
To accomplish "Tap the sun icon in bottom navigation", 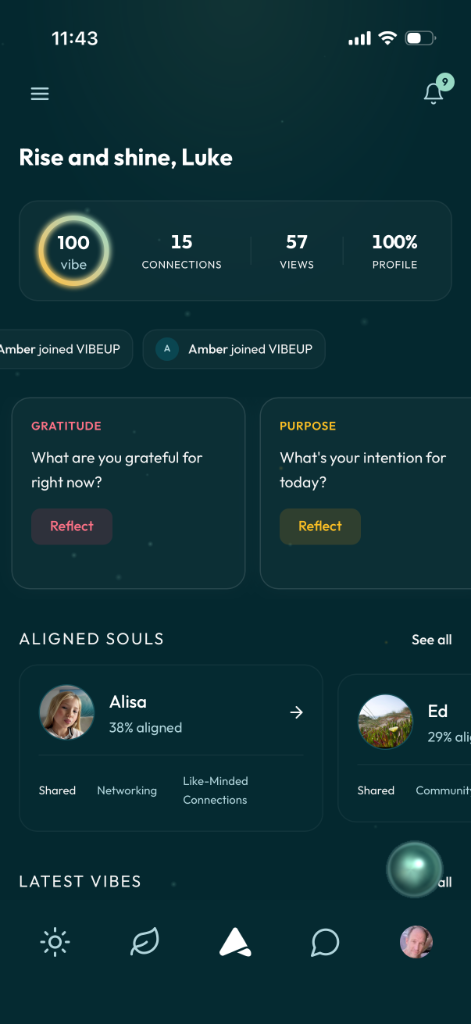I will (x=55, y=942).
